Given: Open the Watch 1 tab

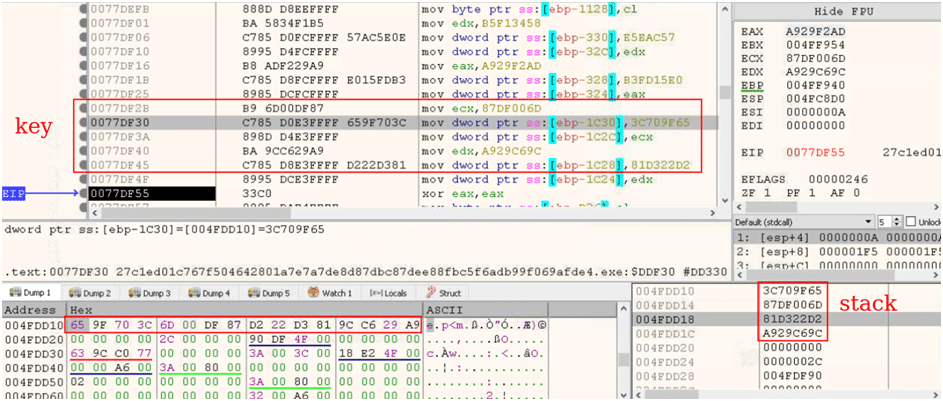Looking at the screenshot, I should 330,293.
